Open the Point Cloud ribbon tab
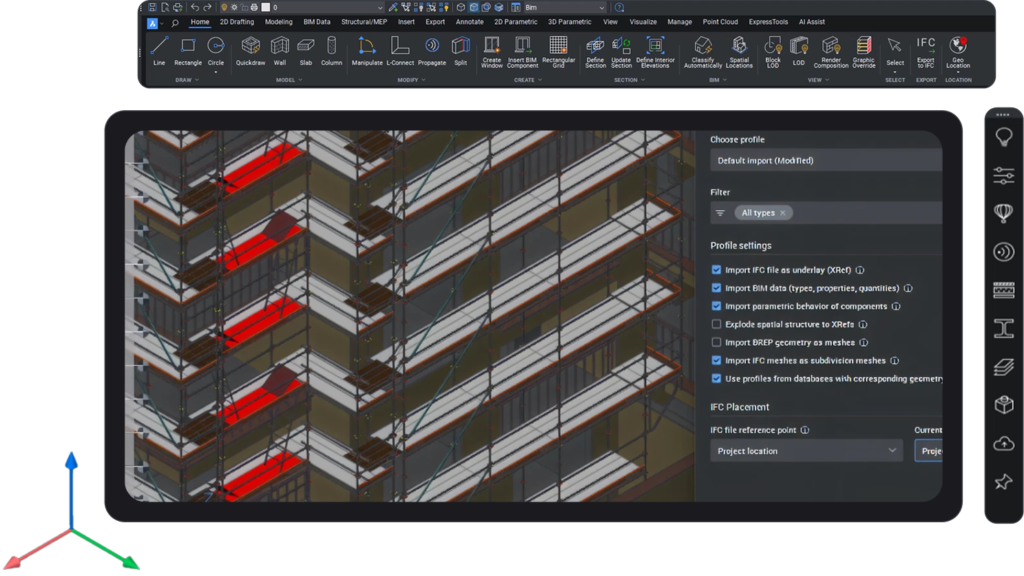The height and width of the screenshot is (576, 1024). (x=722, y=21)
